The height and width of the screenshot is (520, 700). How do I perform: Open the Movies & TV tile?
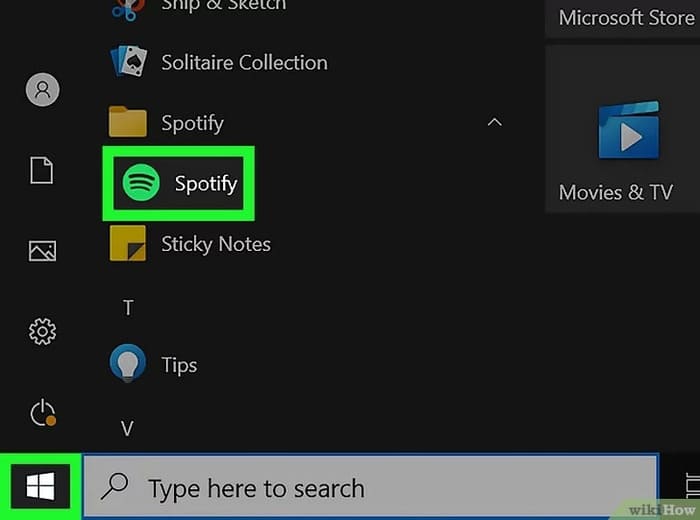tap(615, 150)
